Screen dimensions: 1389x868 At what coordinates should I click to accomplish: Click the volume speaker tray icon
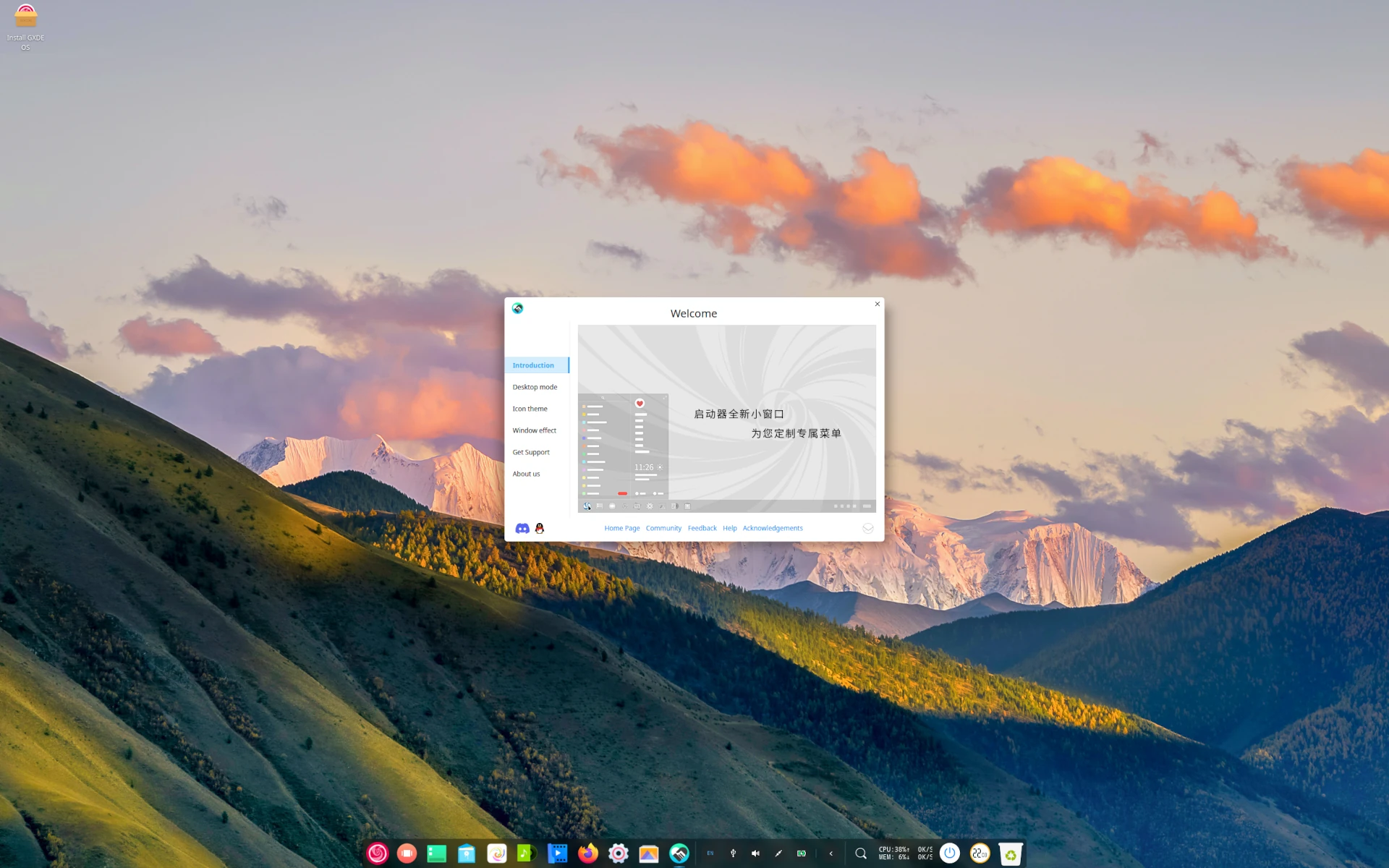pyautogui.click(x=755, y=854)
